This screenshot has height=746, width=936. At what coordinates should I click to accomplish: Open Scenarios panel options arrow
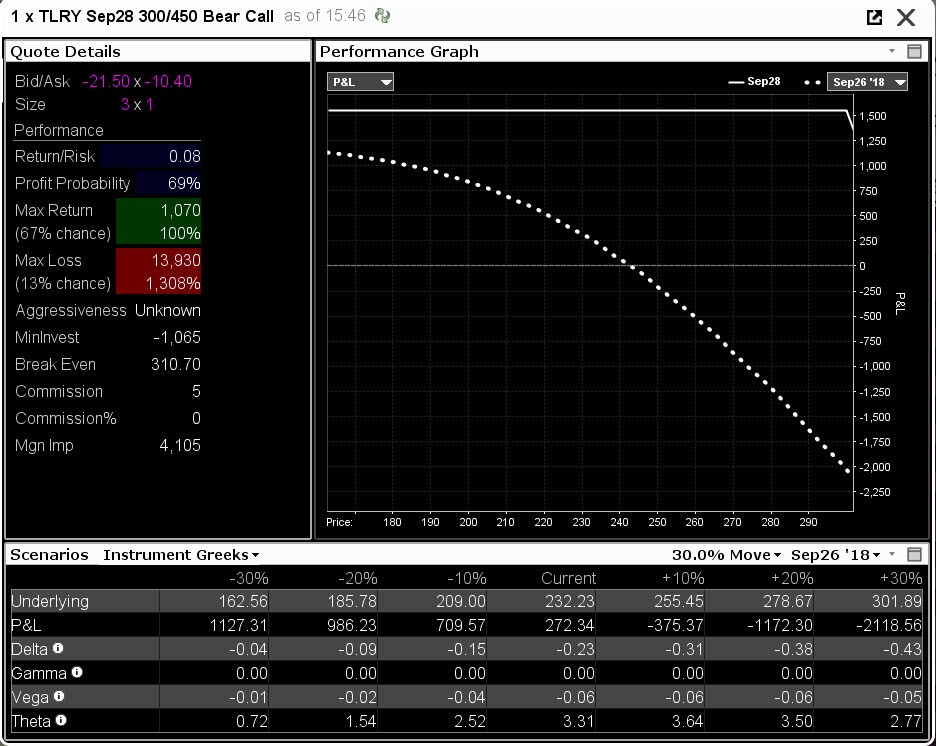tap(892, 554)
